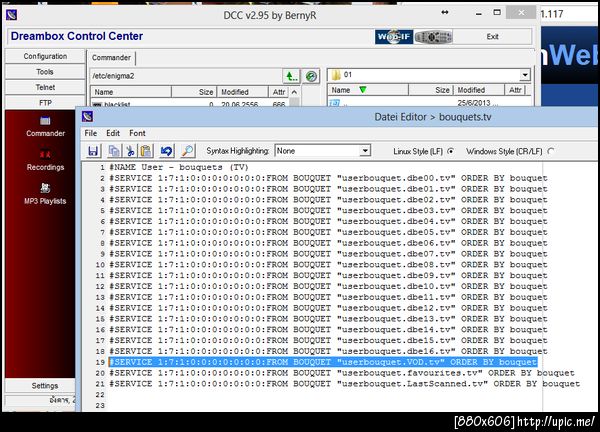600x432 pixels.
Task: Open the Syntax Highlighting dropdown
Action: pos(365,151)
